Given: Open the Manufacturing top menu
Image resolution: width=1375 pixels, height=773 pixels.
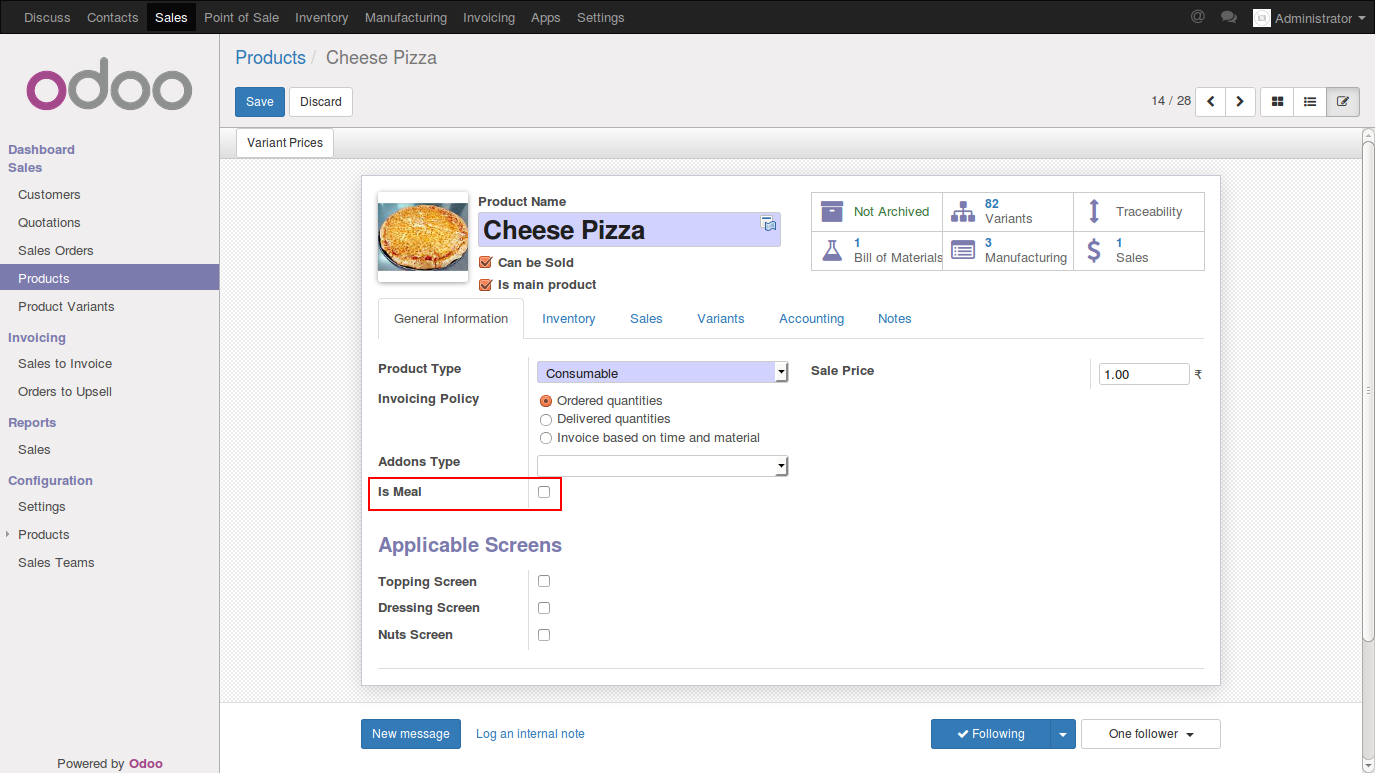Looking at the screenshot, I should point(406,18).
